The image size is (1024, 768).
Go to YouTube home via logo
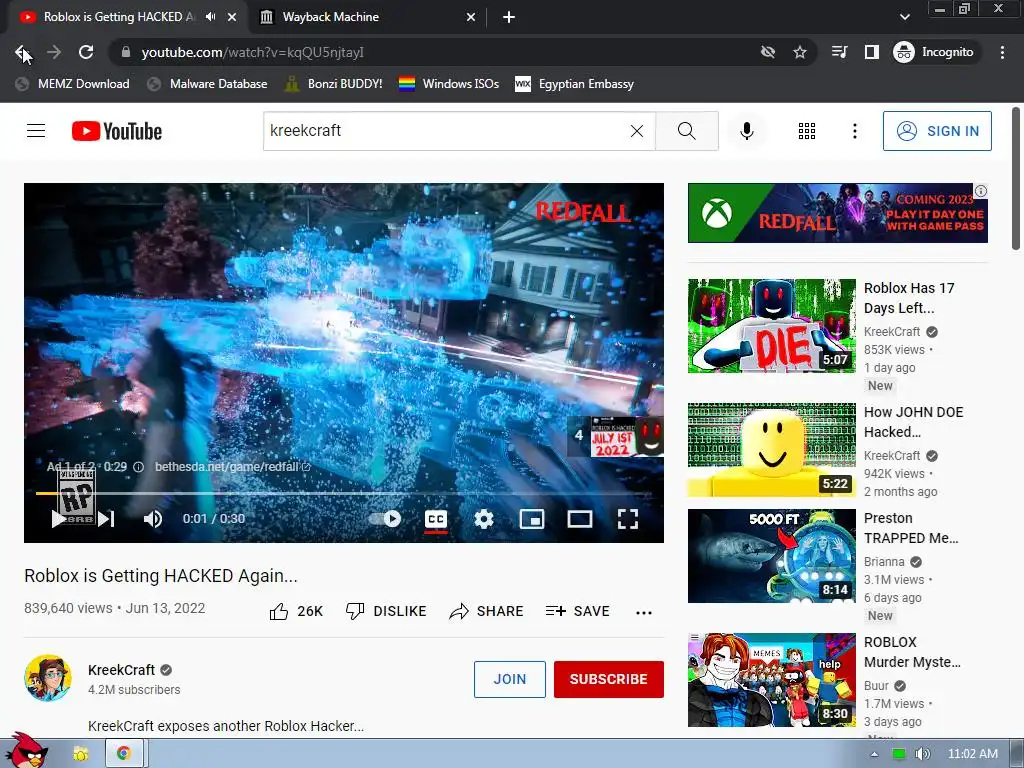(117, 131)
